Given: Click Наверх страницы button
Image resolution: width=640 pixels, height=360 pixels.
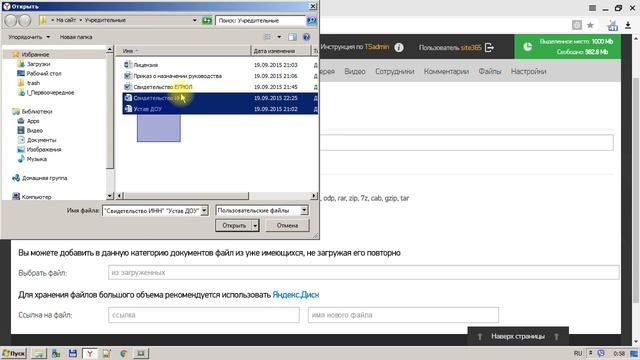Looking at the screenshot, I should click(x=518, y=336).
